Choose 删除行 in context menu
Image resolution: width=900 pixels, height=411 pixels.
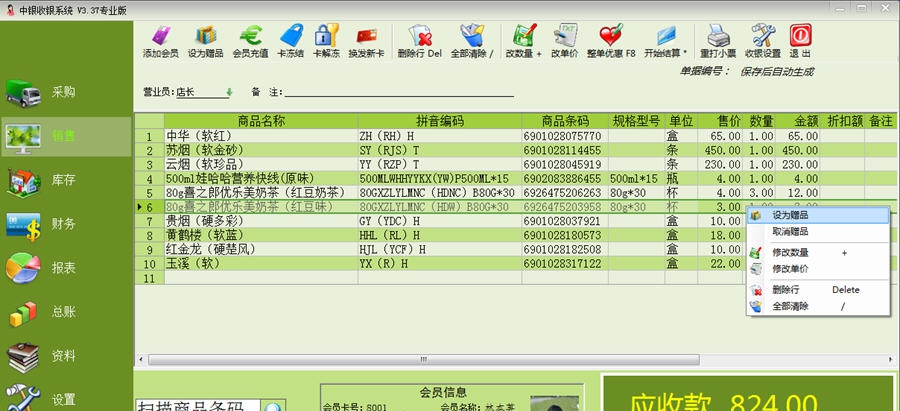tap(817, 290)
